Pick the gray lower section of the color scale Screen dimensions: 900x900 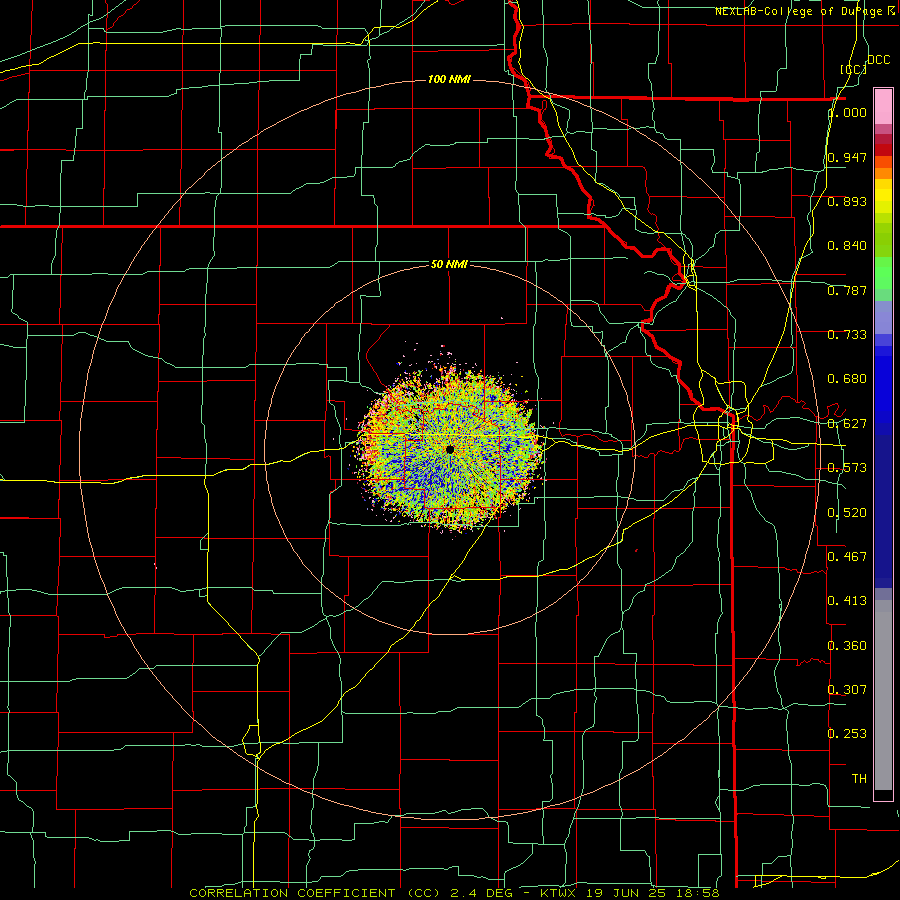tap(883, 695)
